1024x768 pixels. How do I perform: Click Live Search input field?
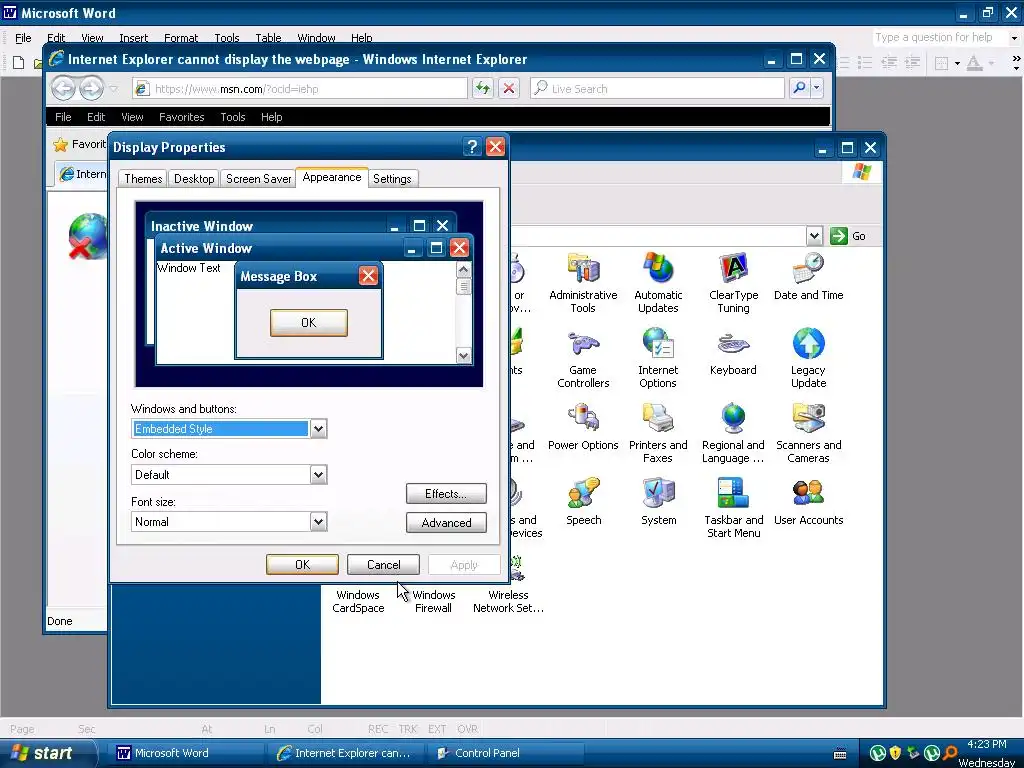(657, 88)
